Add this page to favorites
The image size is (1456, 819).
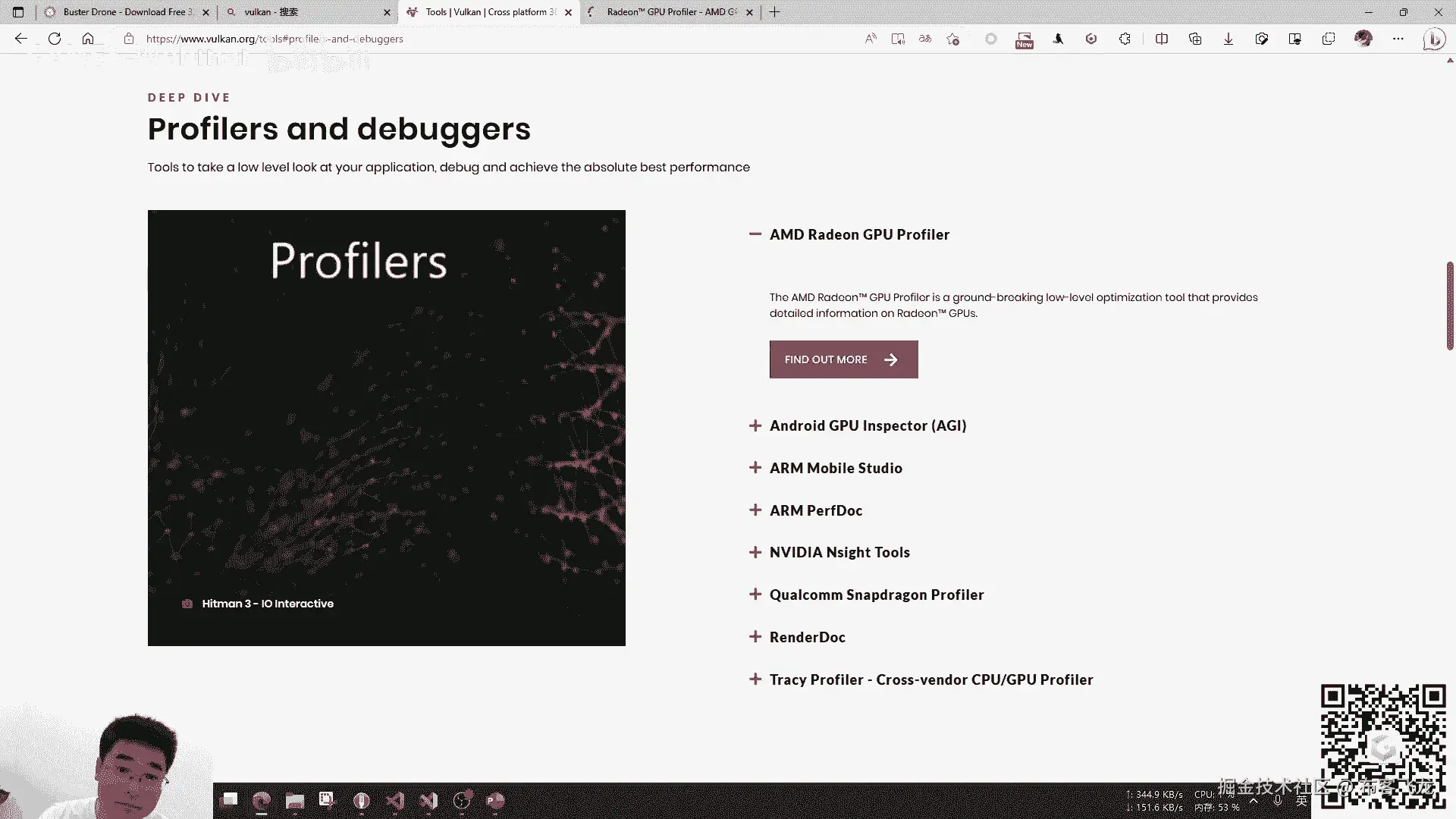coord(953,39)
